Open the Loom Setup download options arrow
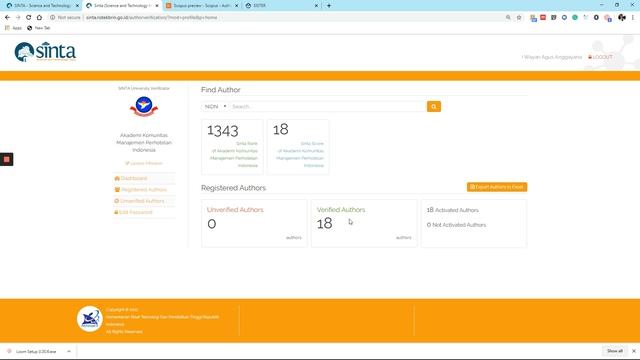The image size is (640, 360). (69, 351)
